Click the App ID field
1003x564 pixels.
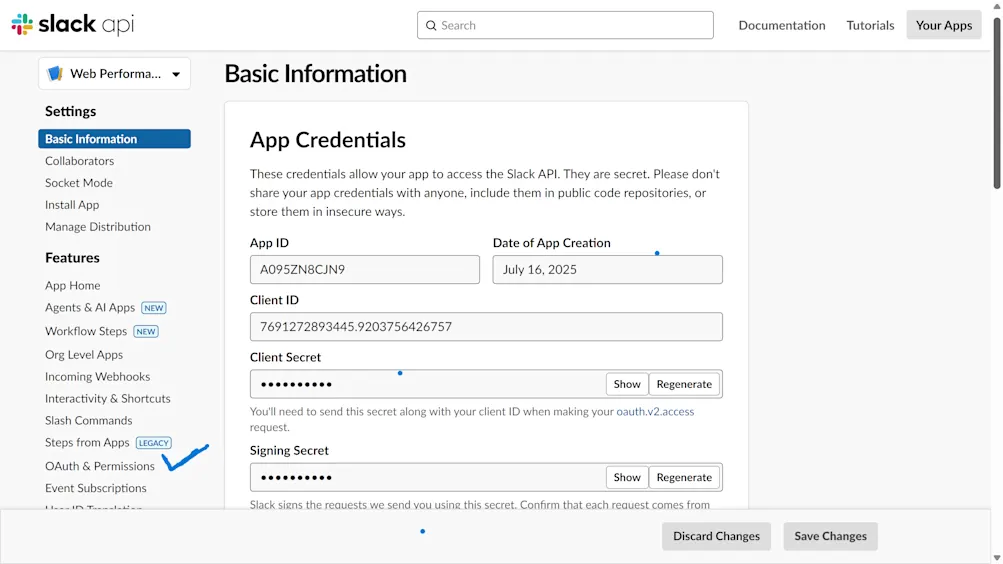(365, 269)
